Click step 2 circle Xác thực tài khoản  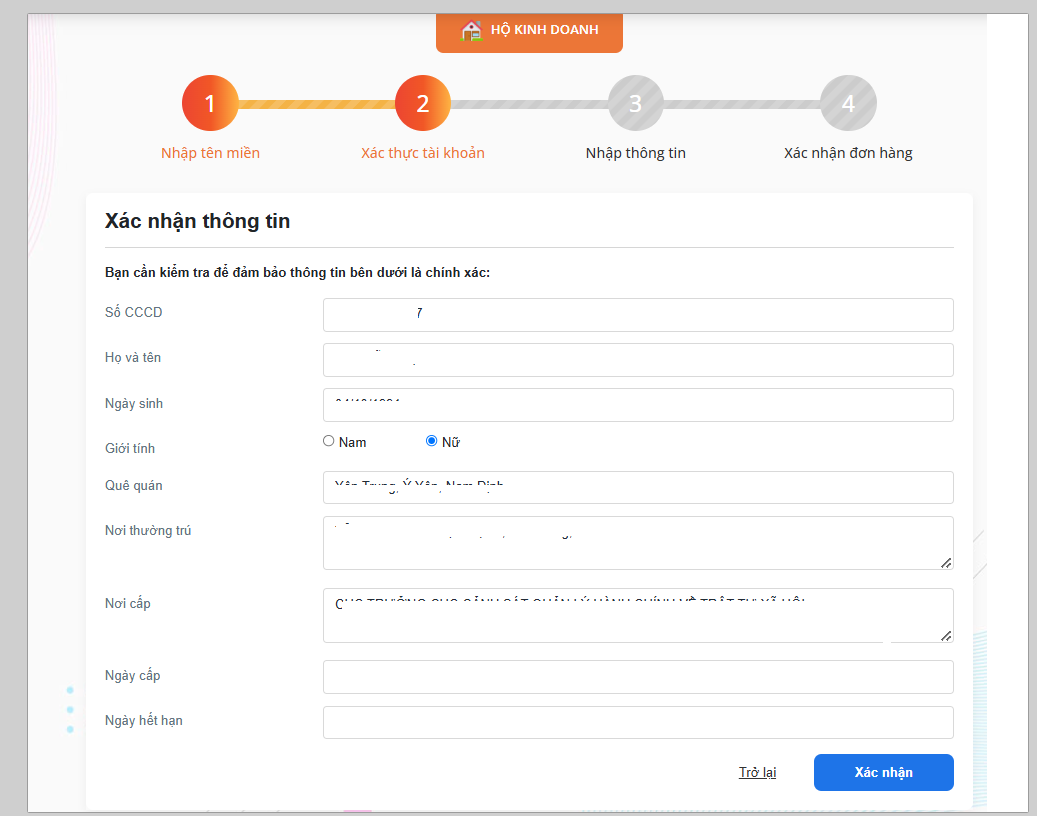423,103
